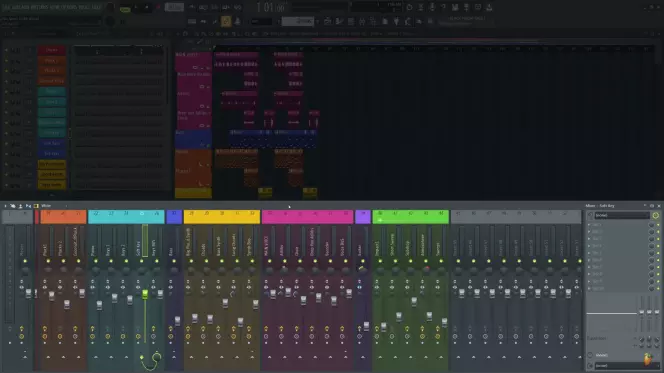
Task: Click the Soft Key green volume fader
Action: [x=145, y=294]
